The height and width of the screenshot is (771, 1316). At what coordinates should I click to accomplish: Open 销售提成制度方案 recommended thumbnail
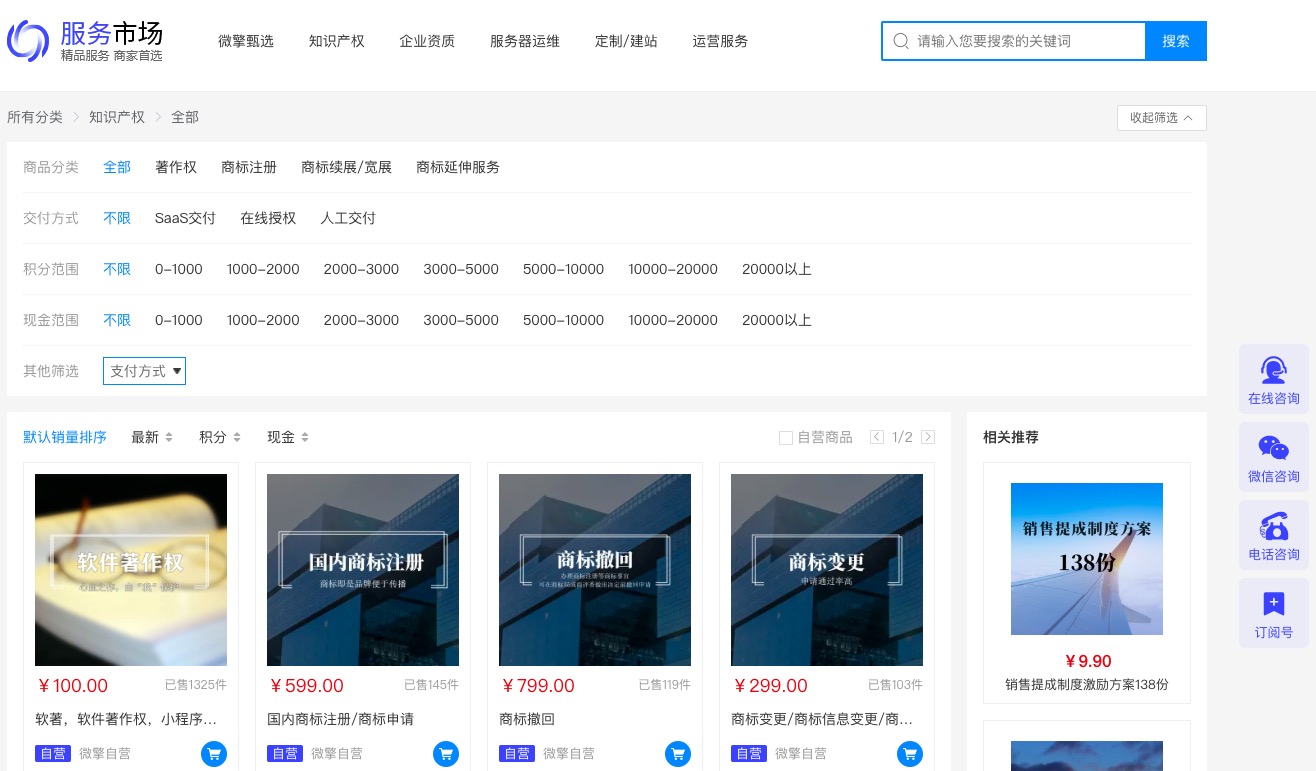click(1087, 559)
